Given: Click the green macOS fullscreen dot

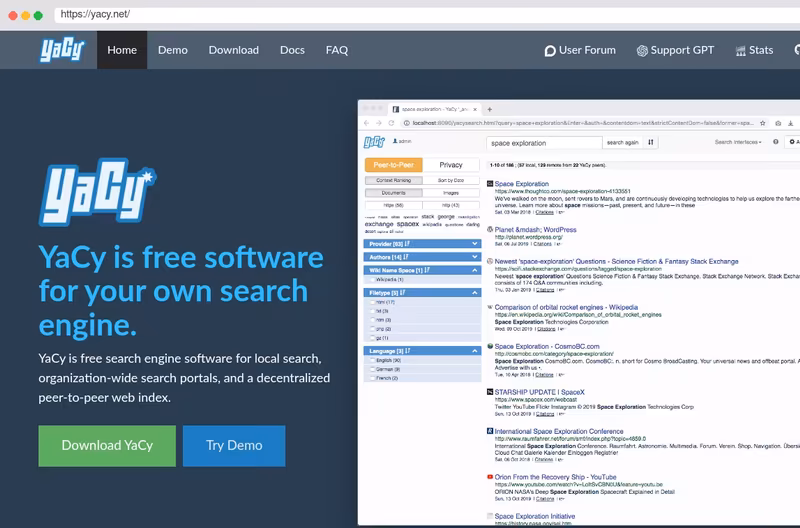Looking at the screenshot, I should [38, 15].
